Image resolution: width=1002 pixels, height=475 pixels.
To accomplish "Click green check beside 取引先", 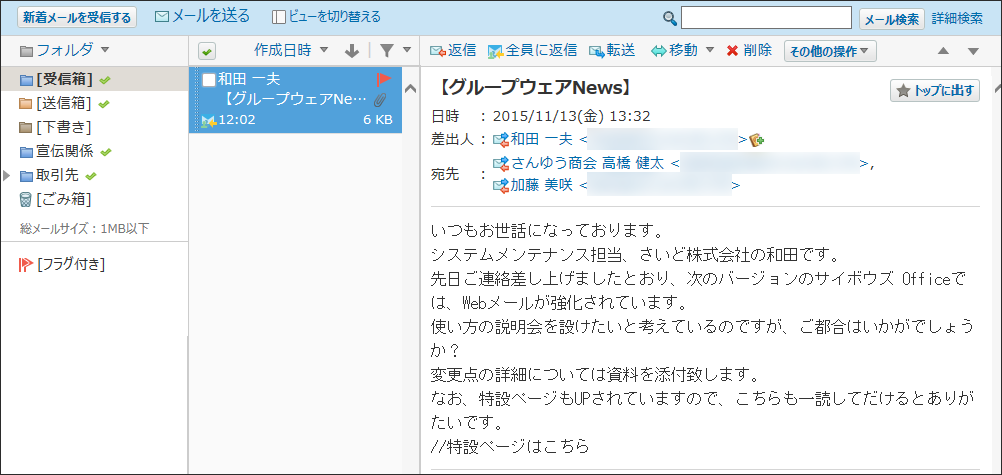I will point(91,176).
